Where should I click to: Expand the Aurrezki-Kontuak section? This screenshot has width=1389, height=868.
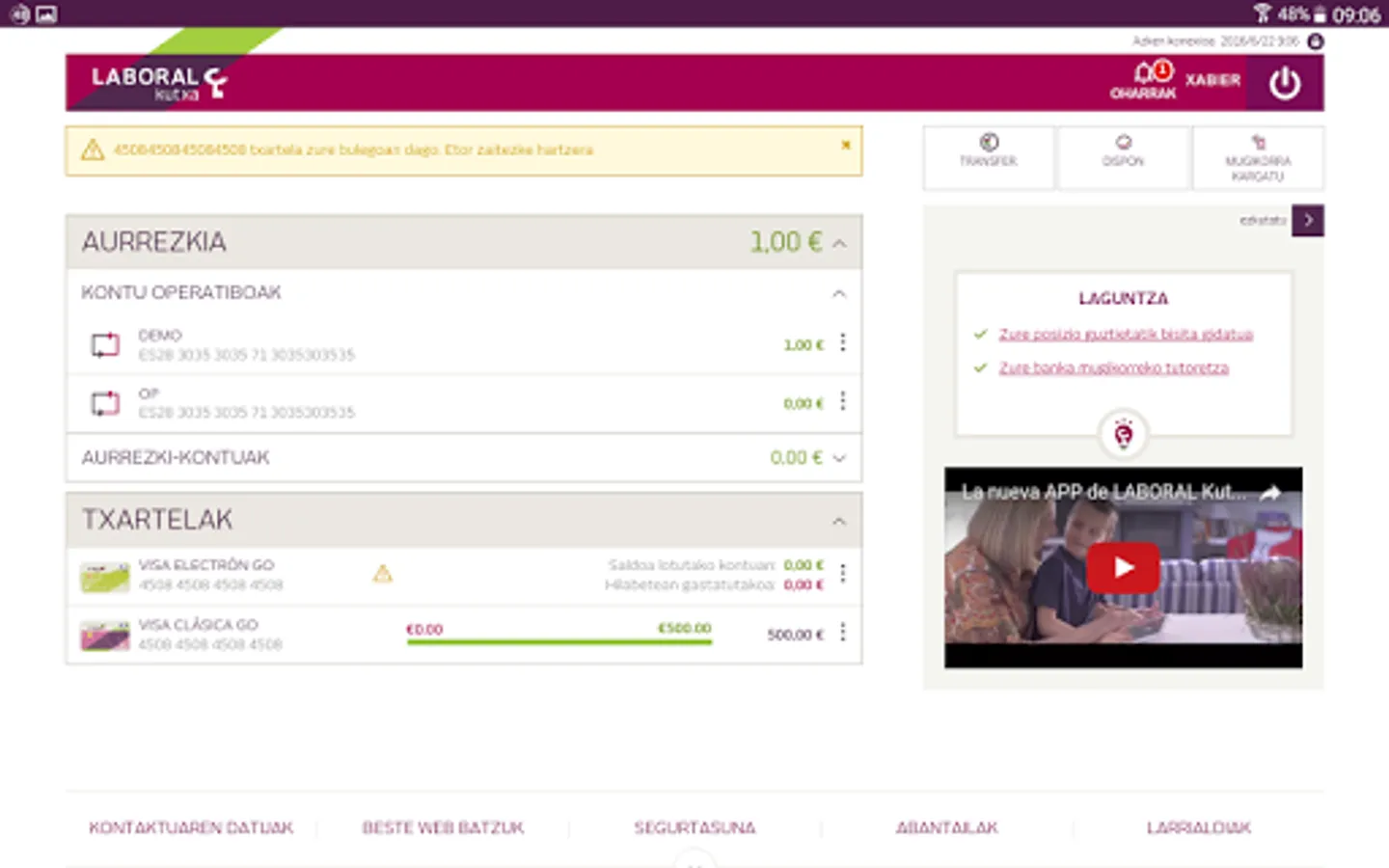click(x=839, y=458)
